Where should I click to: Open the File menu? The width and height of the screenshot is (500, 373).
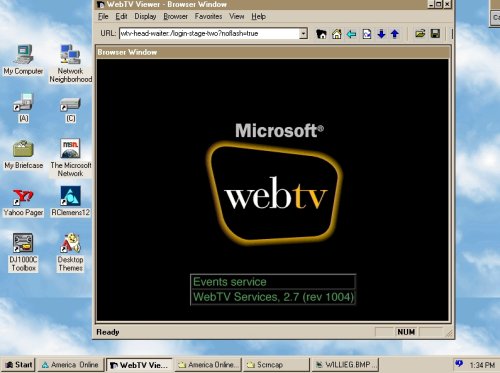pyautogui.click(x=103, y=16)
